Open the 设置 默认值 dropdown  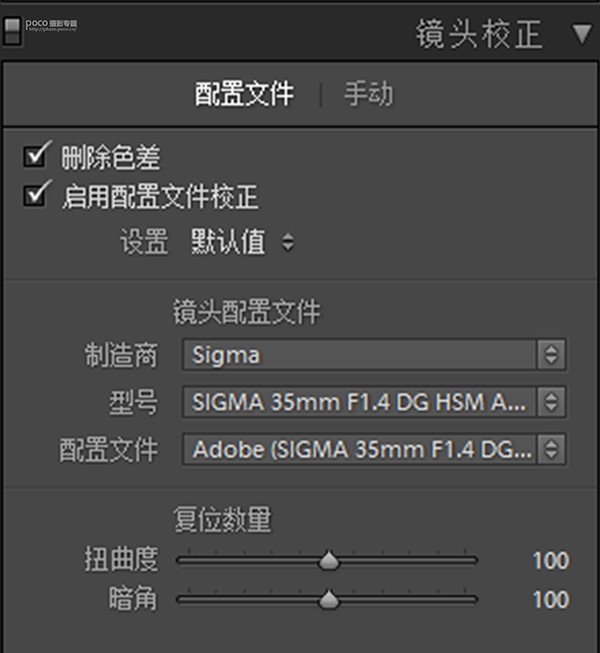pyautogui.click(x=241, y=242)
